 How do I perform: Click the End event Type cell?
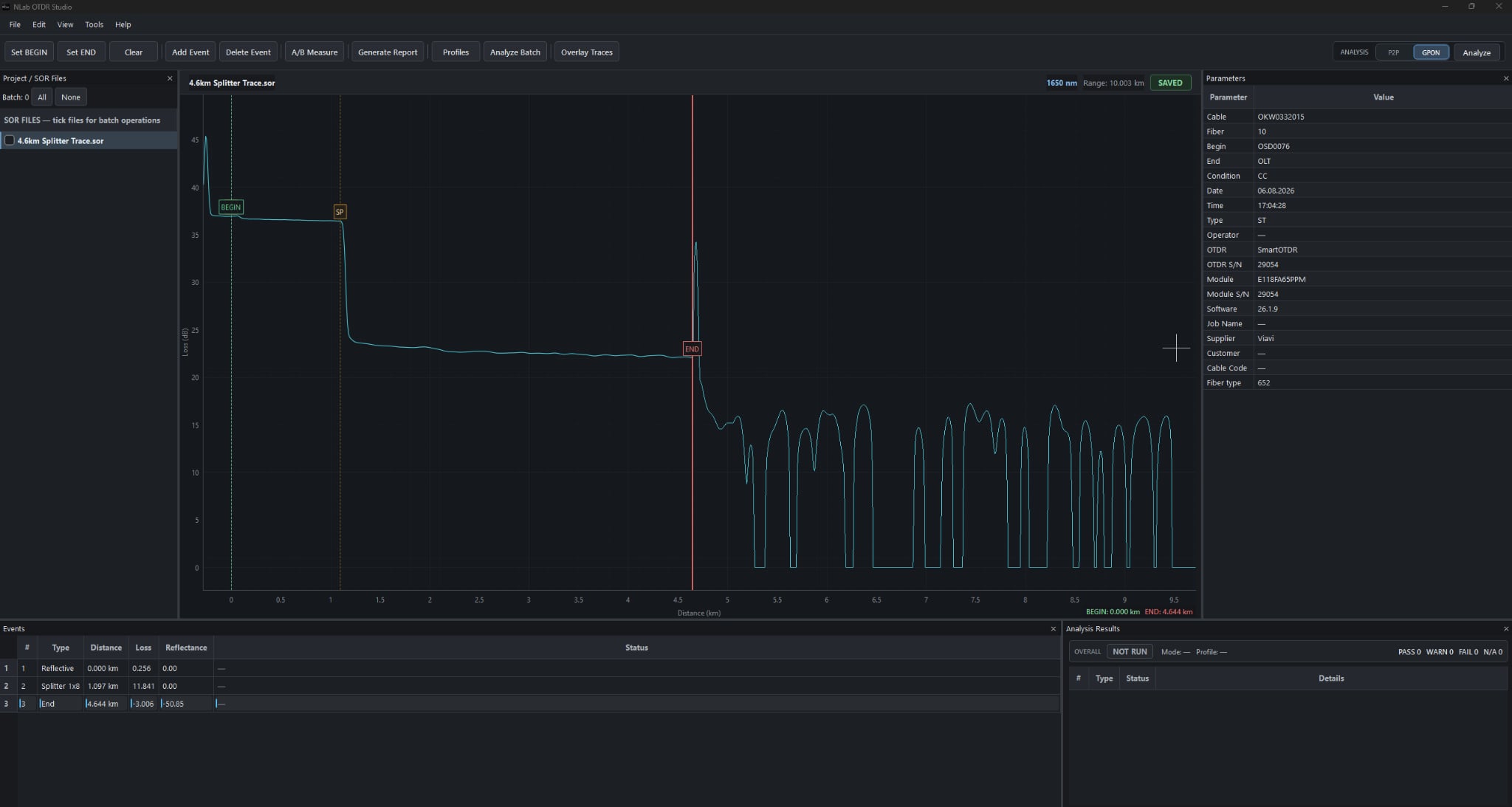click(x=61, y=704)
